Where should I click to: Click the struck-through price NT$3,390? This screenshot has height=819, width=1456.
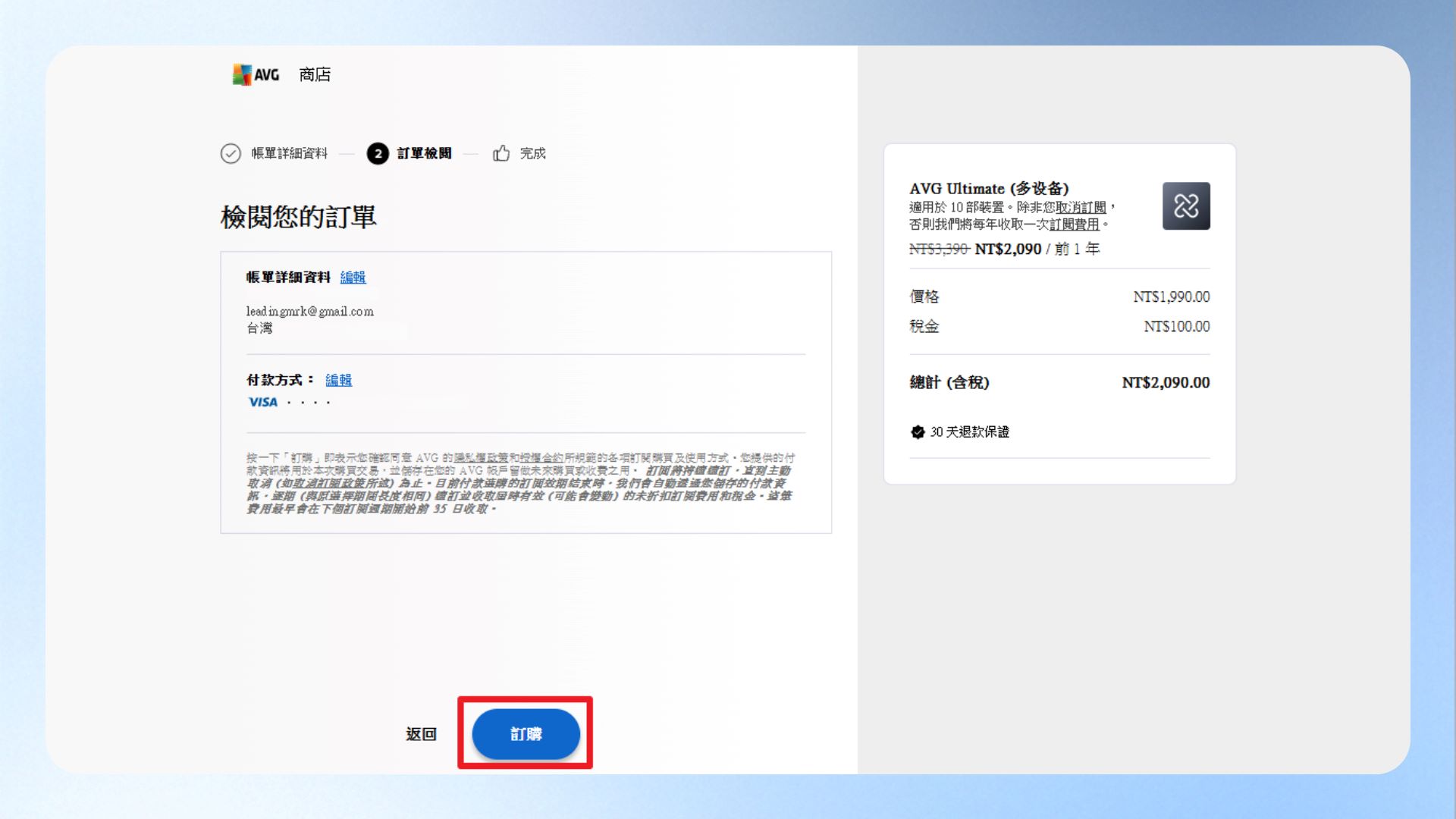[x=939, y=249]
